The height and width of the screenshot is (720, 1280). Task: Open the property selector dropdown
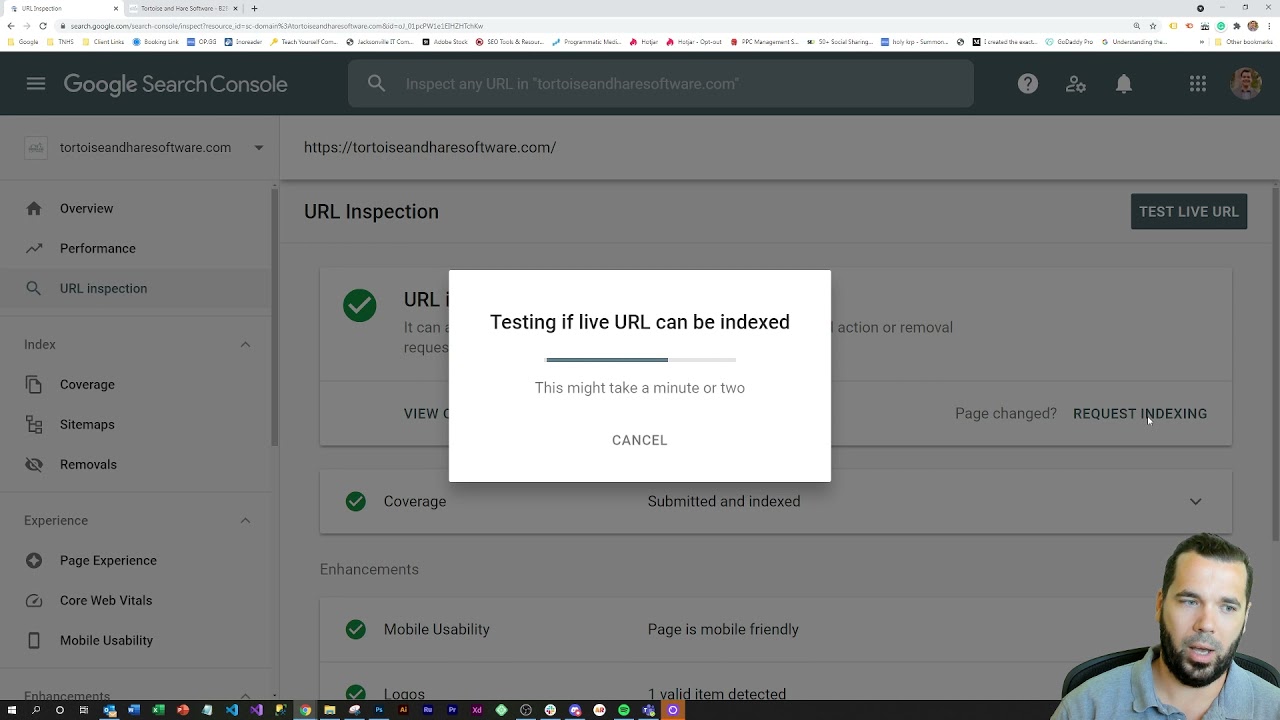(258, 148)
